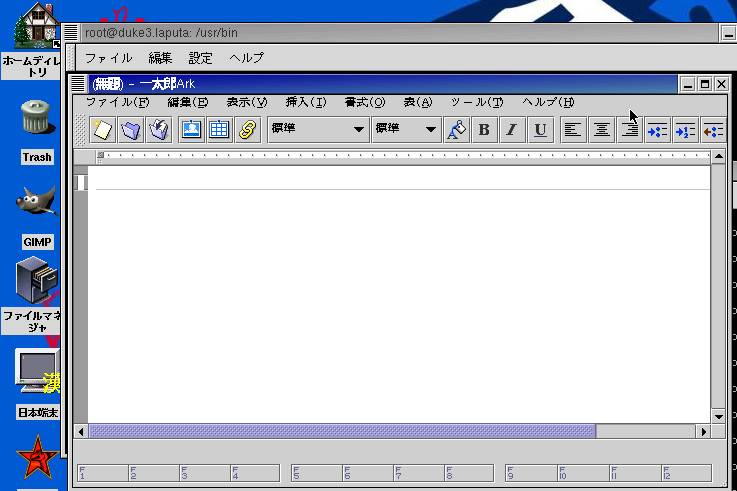Click the decrease indent icon
The image size is (737, 491).
pyautogui.click(x=713, y=130)
